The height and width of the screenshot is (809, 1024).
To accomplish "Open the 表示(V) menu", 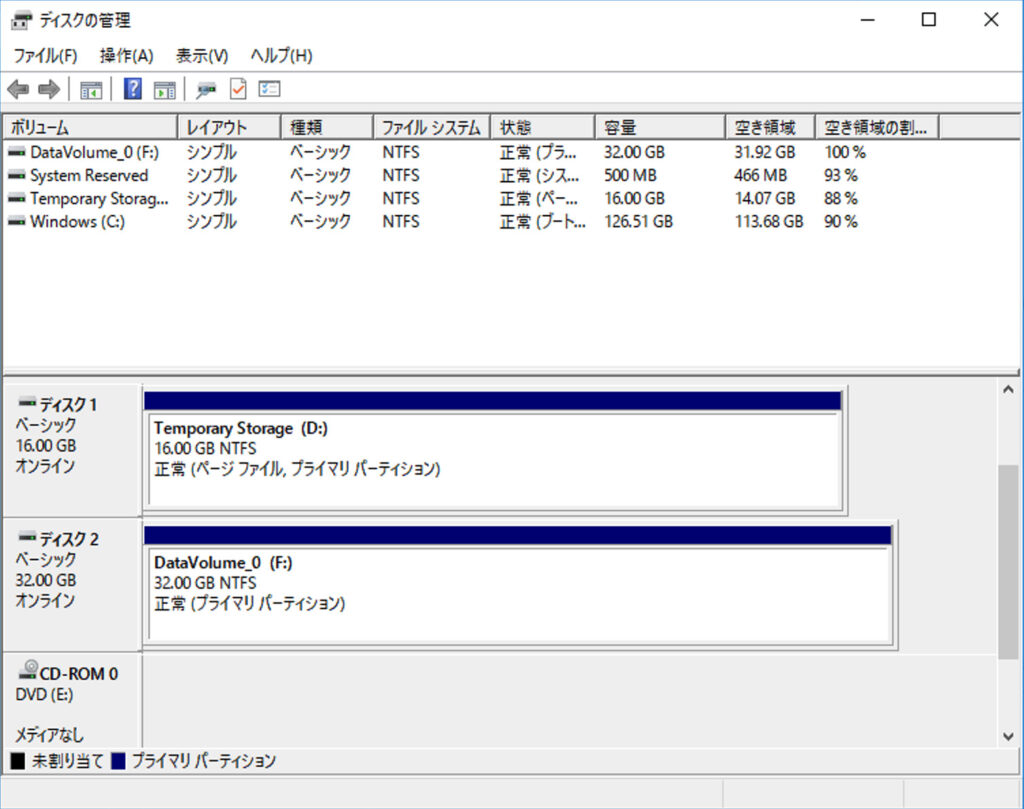I will [202, 56].
